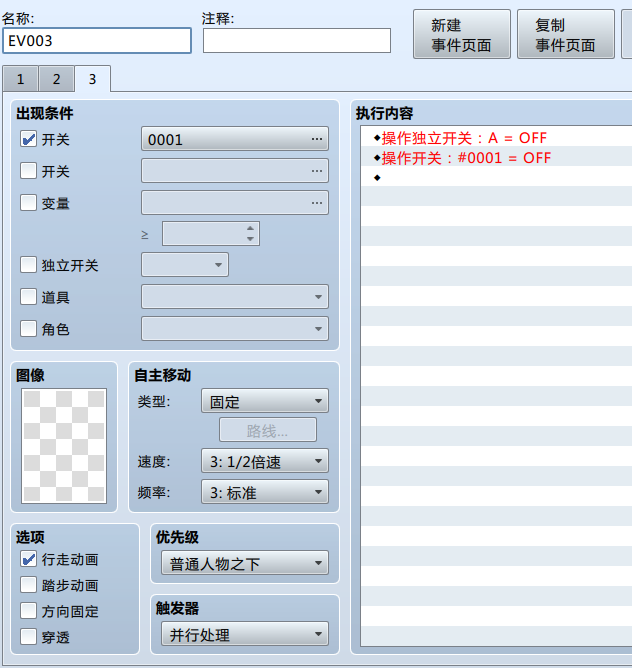The height and width of the screenshot is (668, 632).
Task: Expand the 道具 dropdown
Action: click(235, 297)
